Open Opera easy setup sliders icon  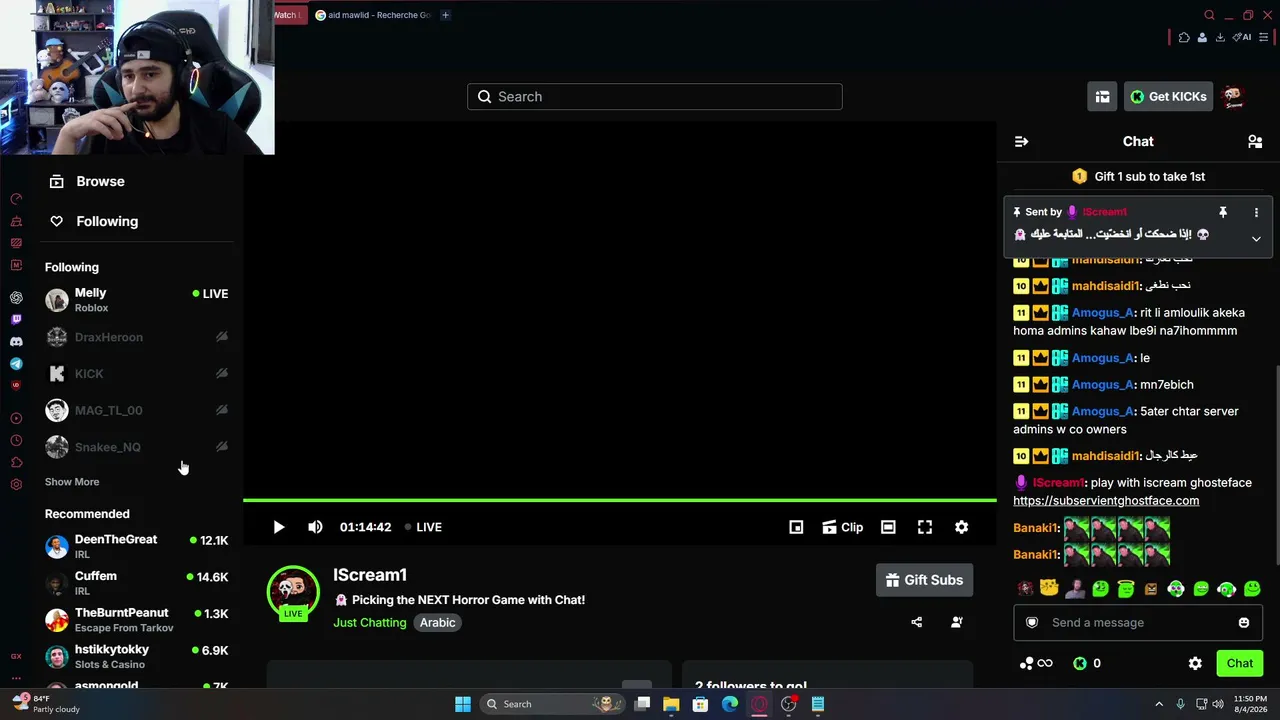click(1265, 37)
